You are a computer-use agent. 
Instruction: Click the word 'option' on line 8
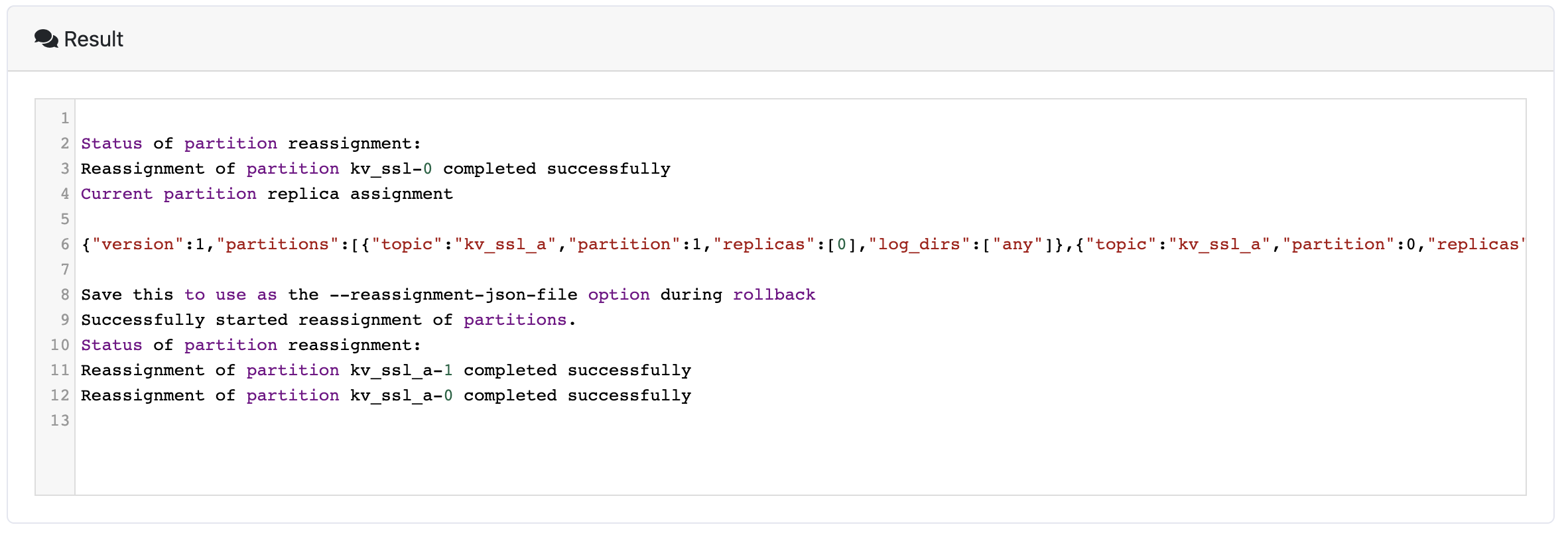[619, 294]
